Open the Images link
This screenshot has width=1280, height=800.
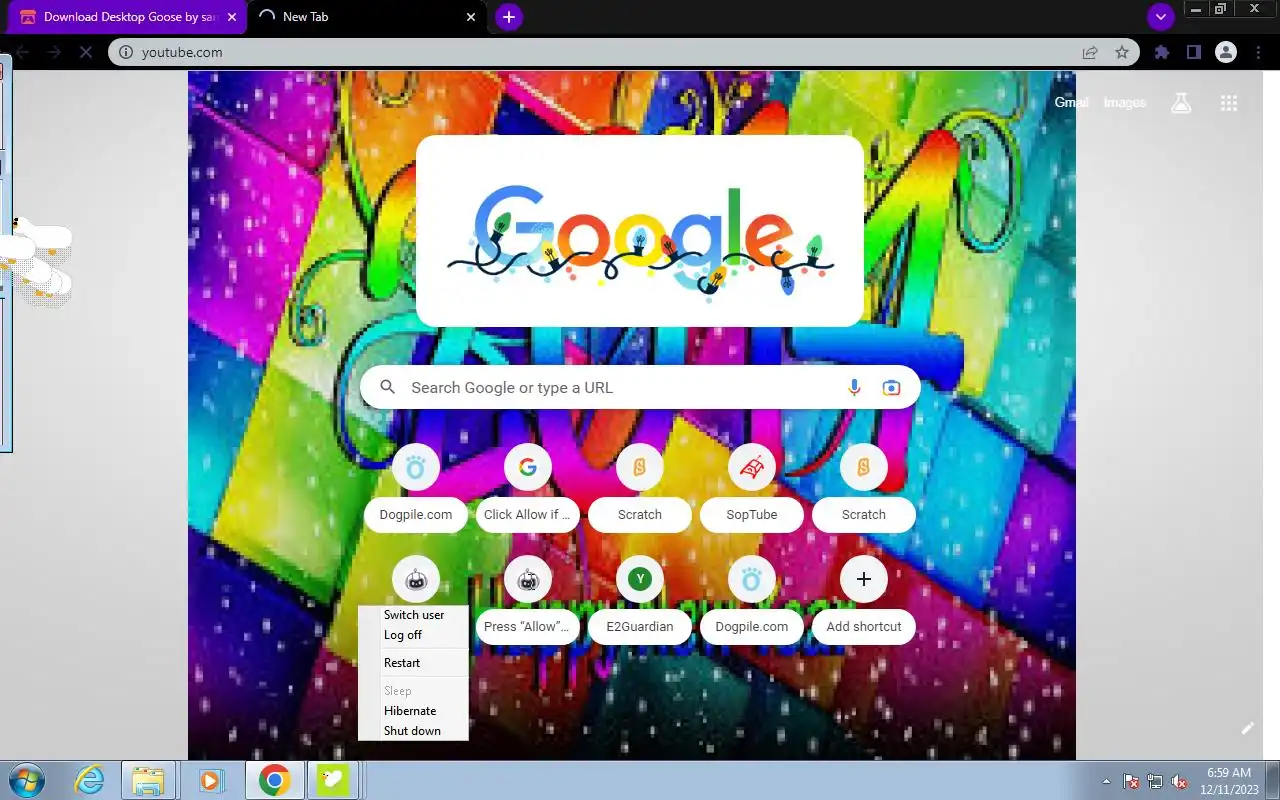[x=1124, y=103]
